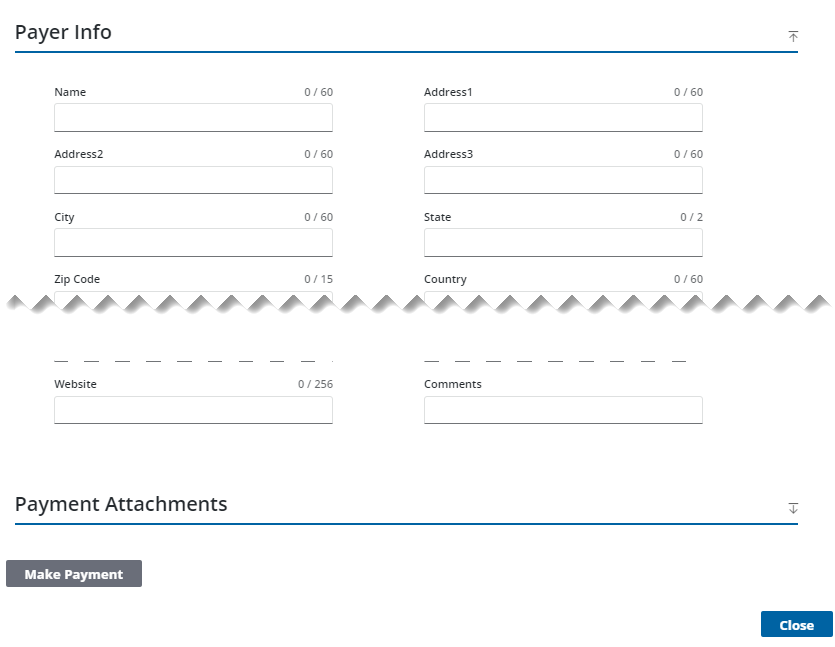This screenshot has width=835, height=647.
Task: Click the Payment Attachments heading text
Action: (x=121, y=504)
